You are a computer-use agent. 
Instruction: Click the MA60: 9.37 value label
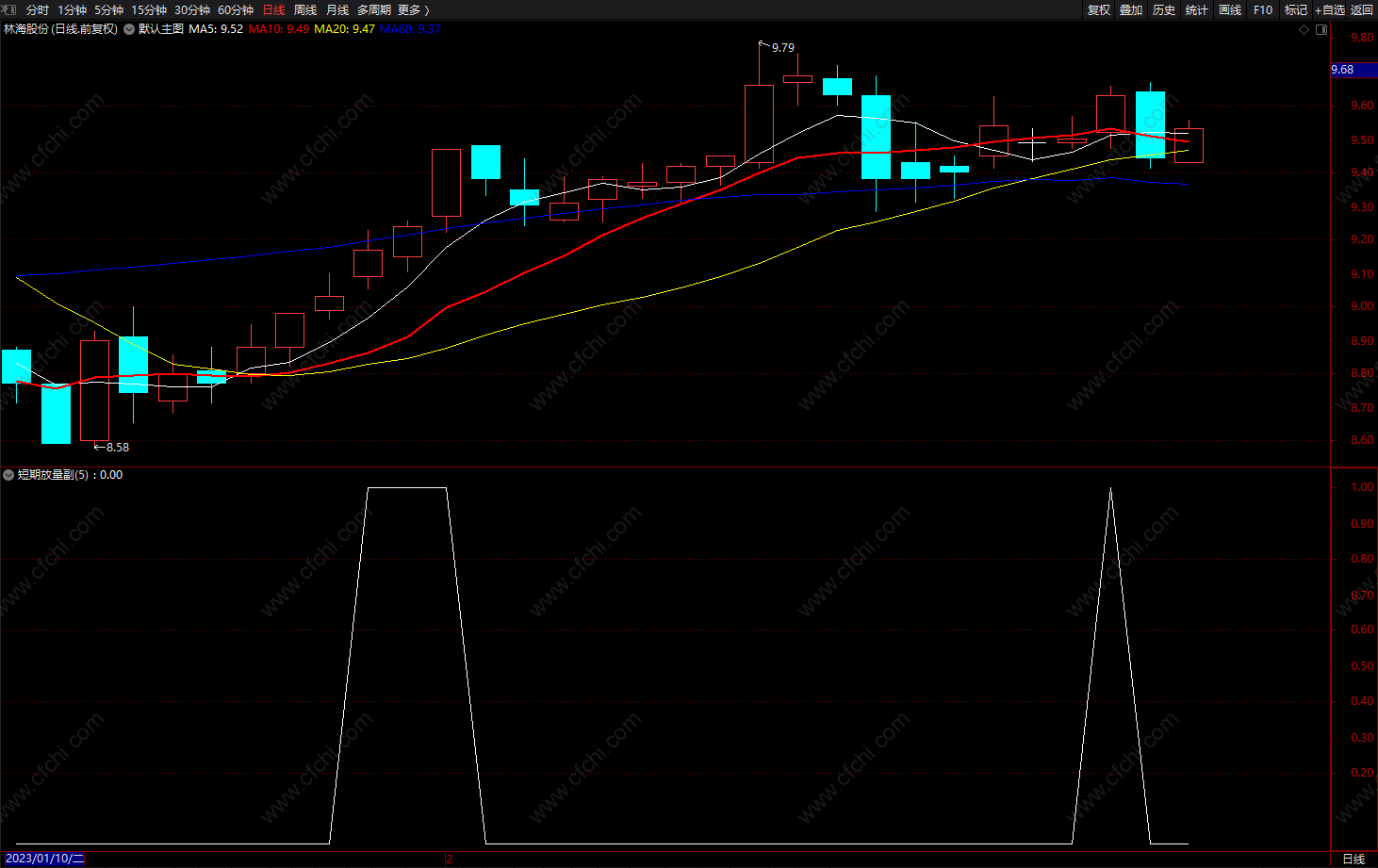tap(410, 29)
